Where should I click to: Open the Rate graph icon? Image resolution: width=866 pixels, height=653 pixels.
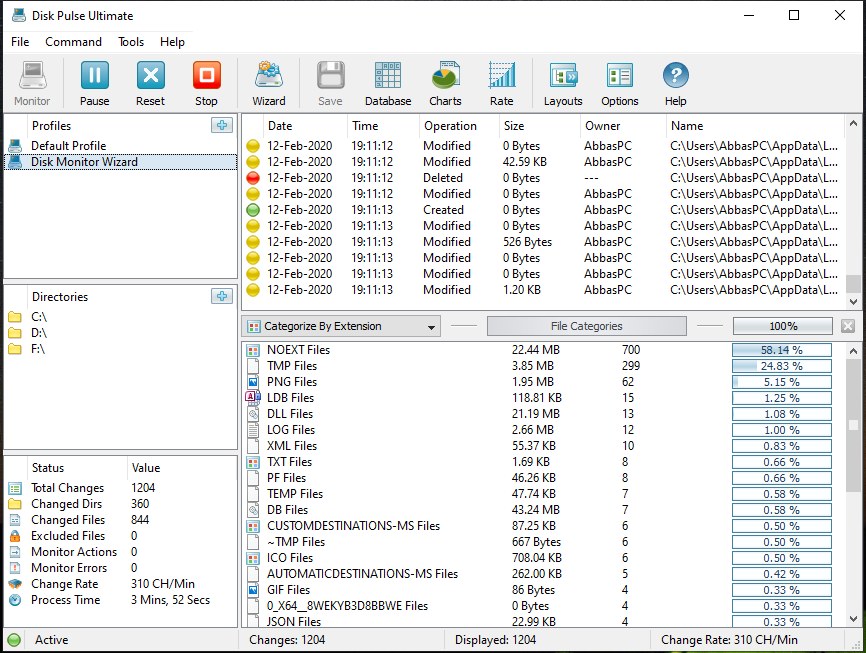[x=501, y=76]
